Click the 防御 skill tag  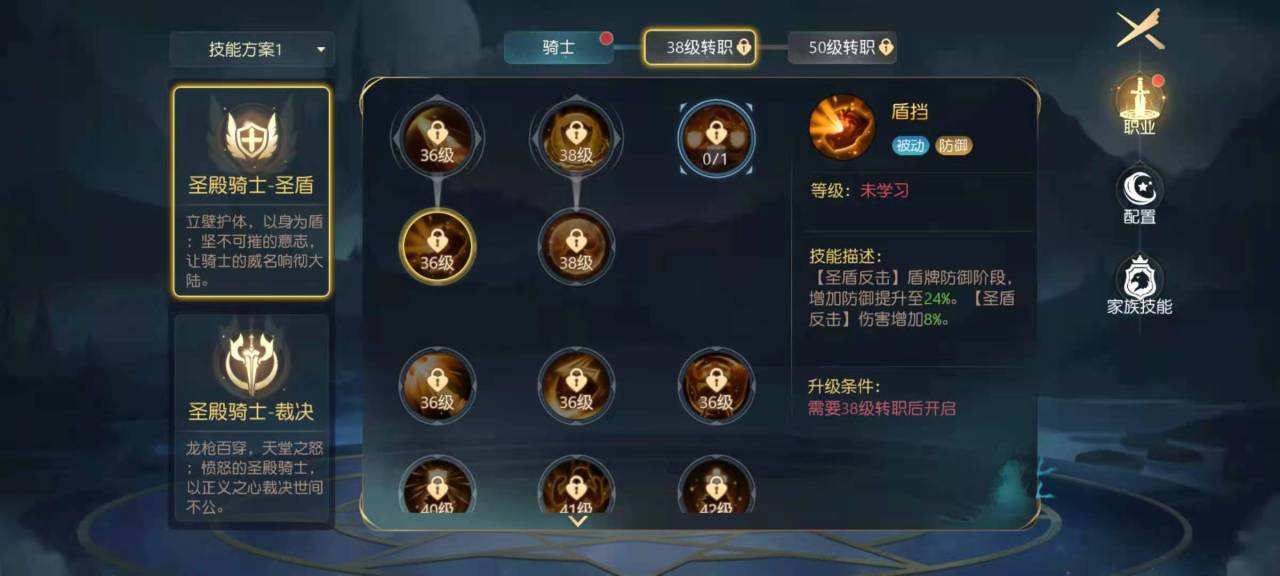[953, 146]
